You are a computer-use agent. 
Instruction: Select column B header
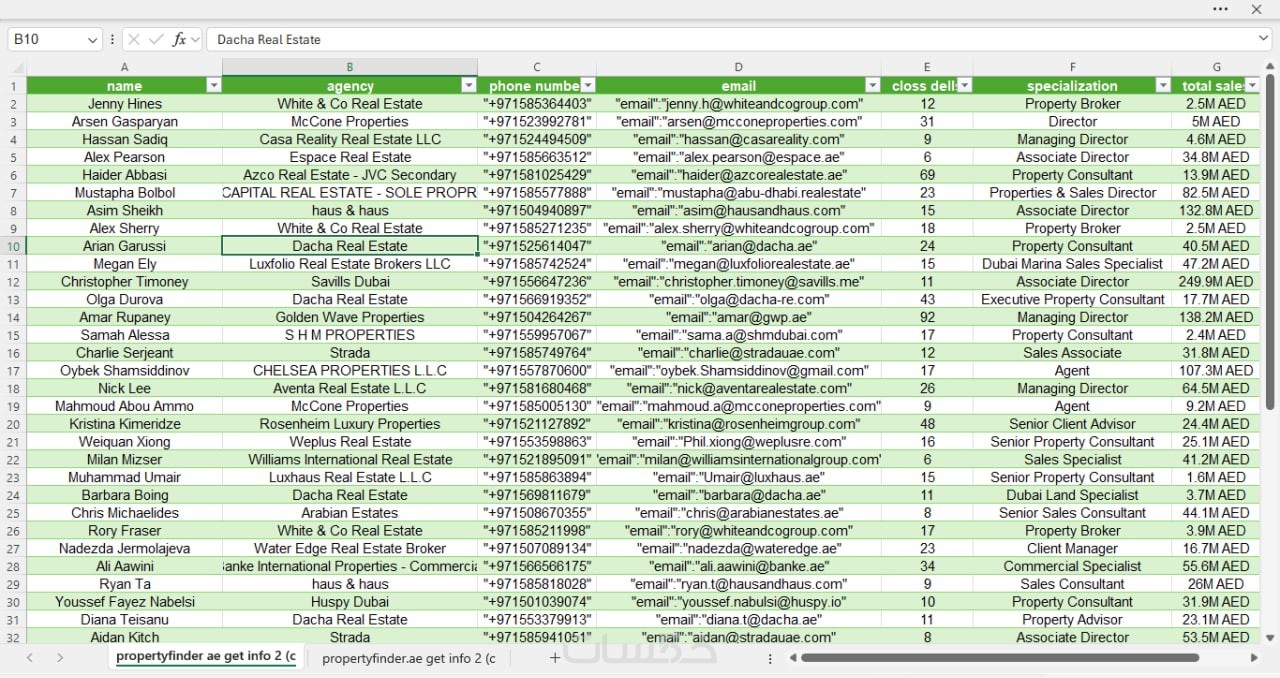point(350,67)
